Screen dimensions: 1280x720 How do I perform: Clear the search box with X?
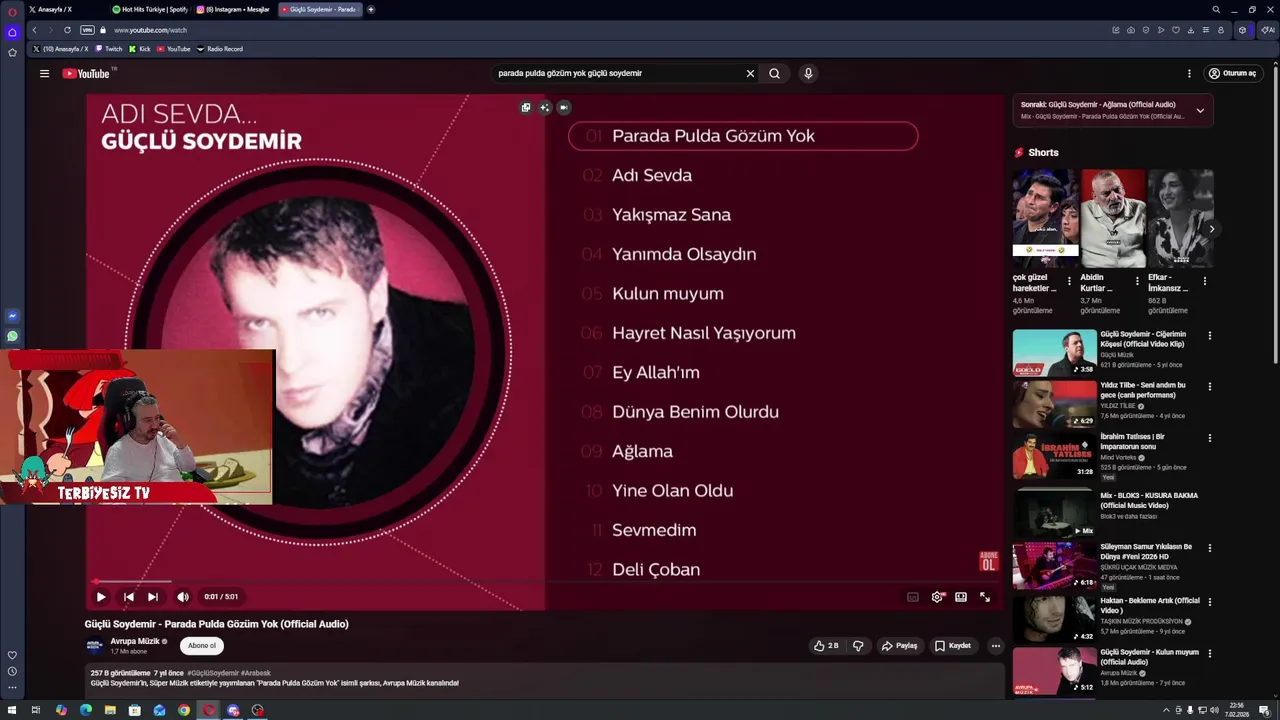click(750, 73)
